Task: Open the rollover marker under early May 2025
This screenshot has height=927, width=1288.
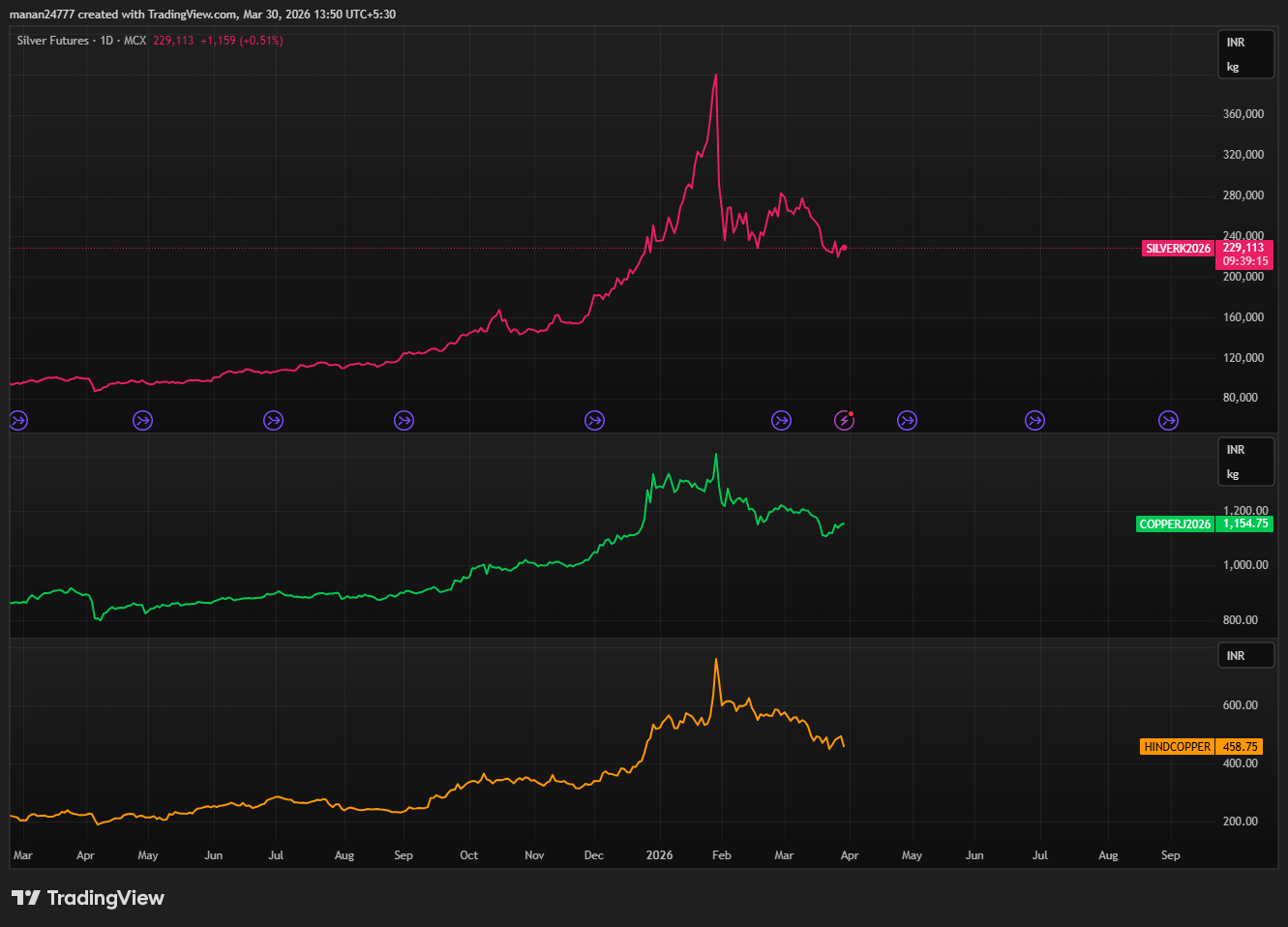Action: click(x=143, y=420)
